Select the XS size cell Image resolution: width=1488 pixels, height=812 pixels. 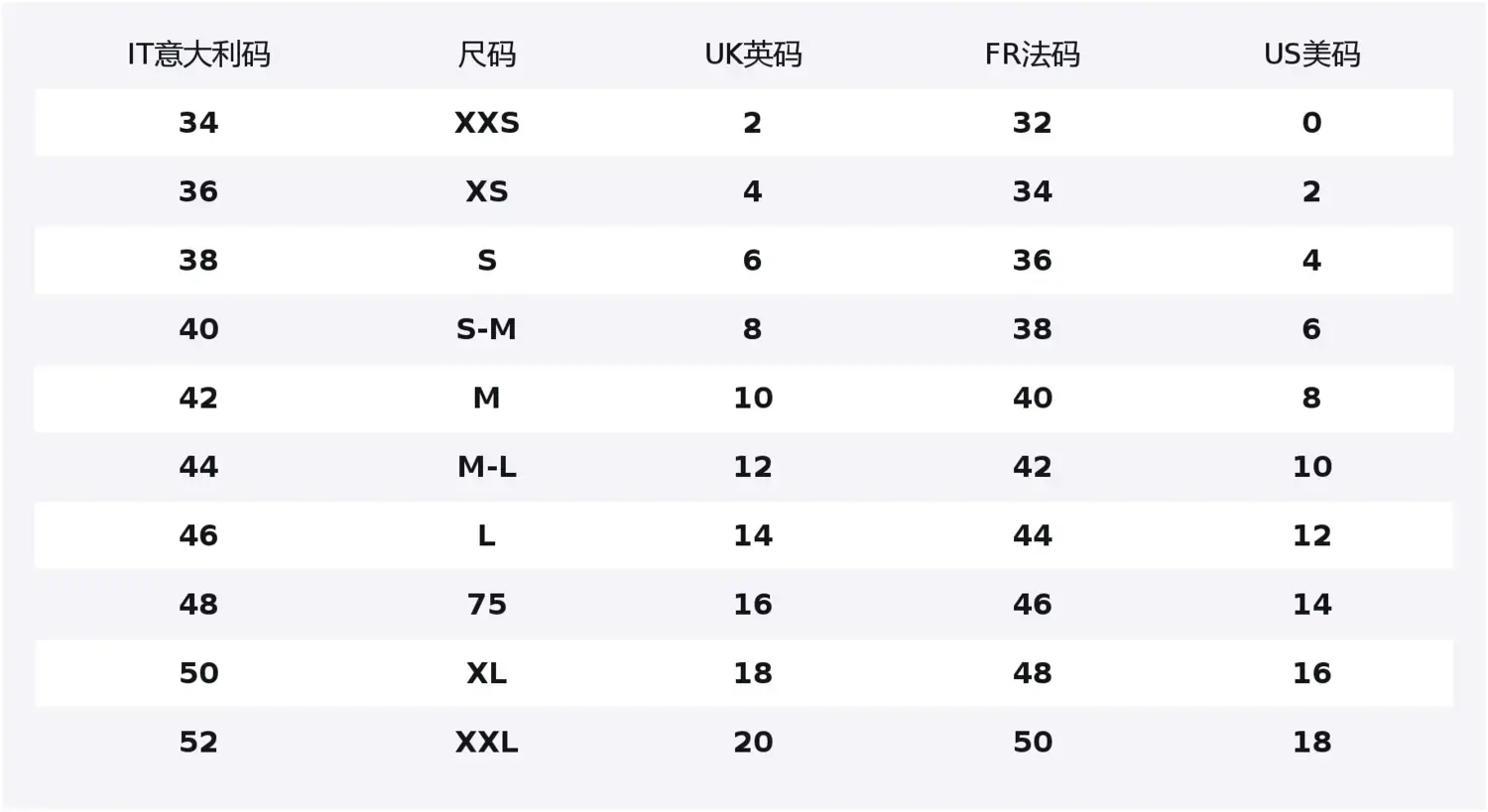click(x=486, y=191)
